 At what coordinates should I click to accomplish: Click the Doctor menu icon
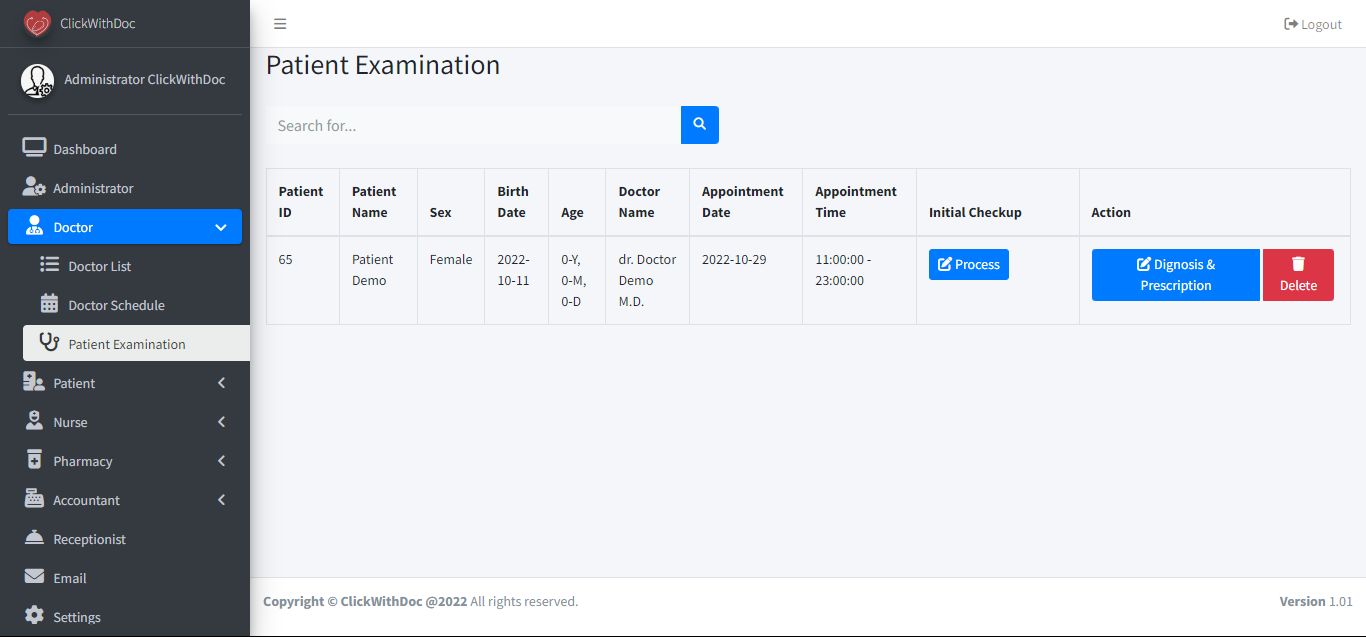tap(35, 226)
